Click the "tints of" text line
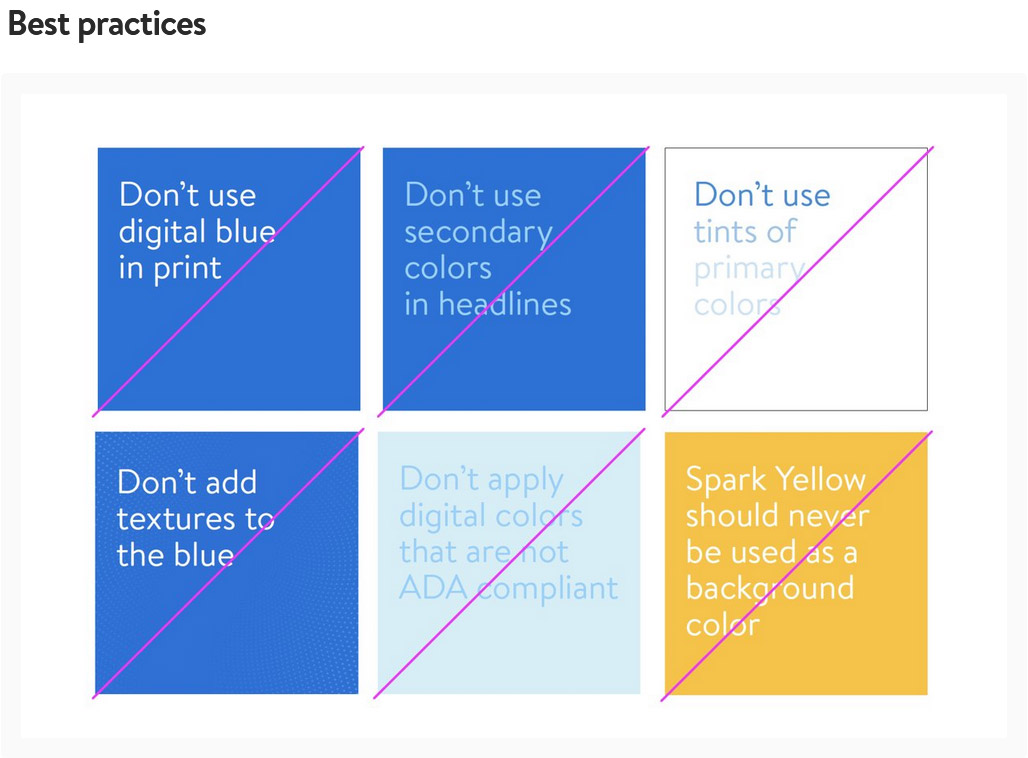Image resolution: width=1028 pixels, height=758 pixels. 745,232
